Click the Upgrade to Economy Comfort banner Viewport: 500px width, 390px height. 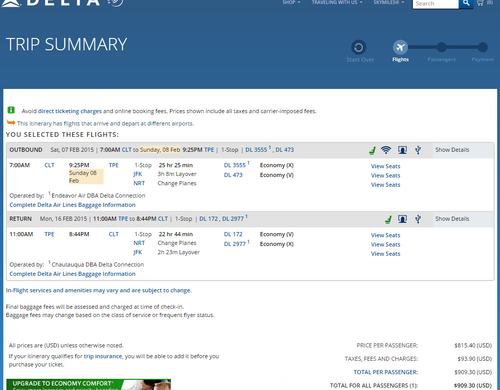(89, 384)
